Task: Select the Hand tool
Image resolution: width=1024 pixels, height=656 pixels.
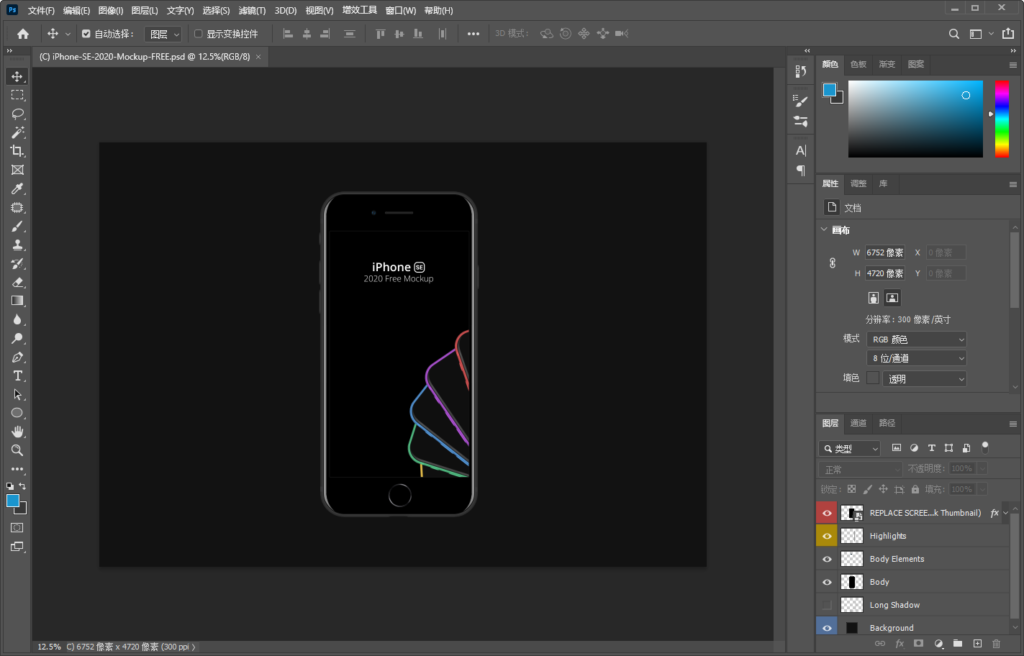Action: click(17, 432)
